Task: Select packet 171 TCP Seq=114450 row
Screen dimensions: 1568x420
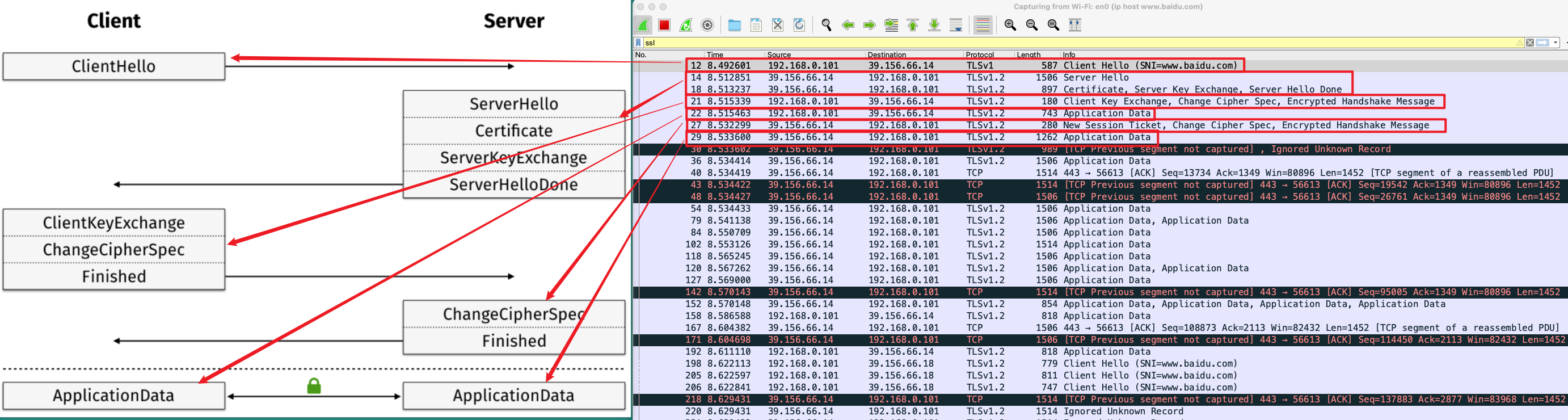Action: point(1100,339)
